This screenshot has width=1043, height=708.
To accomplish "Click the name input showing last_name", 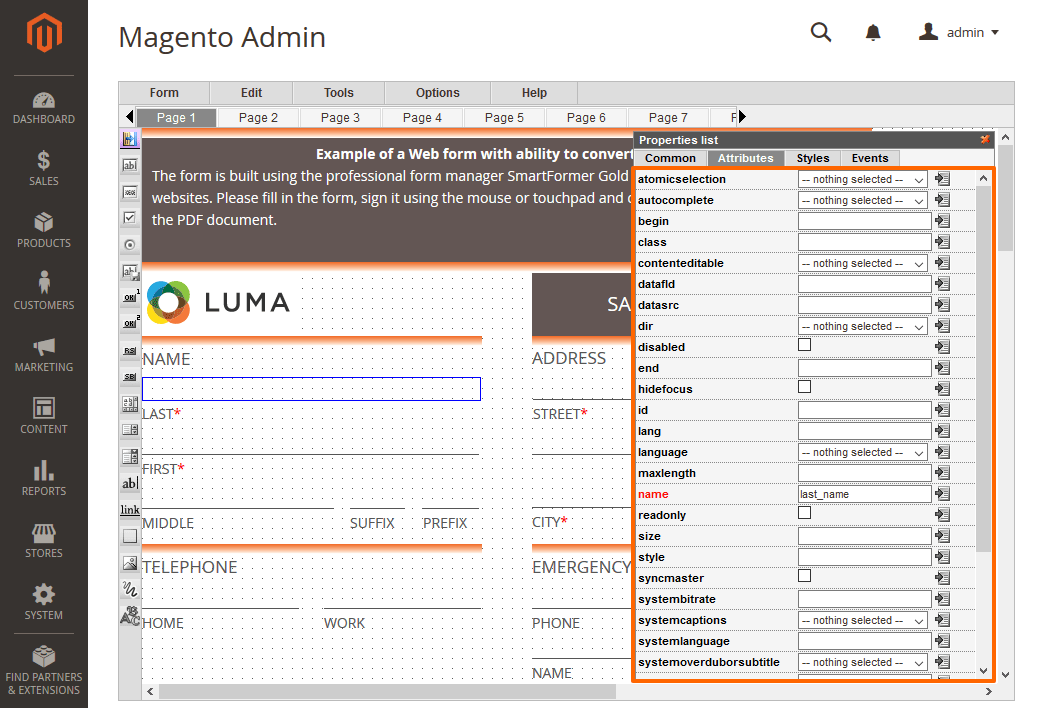I will (x=862, y=493).
